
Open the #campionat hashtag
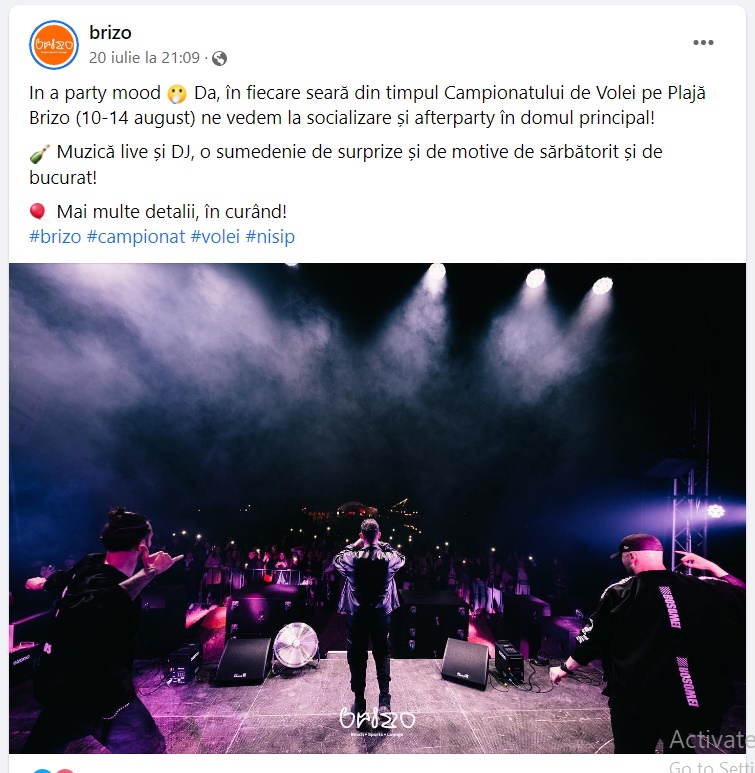(x=136, y=237)
